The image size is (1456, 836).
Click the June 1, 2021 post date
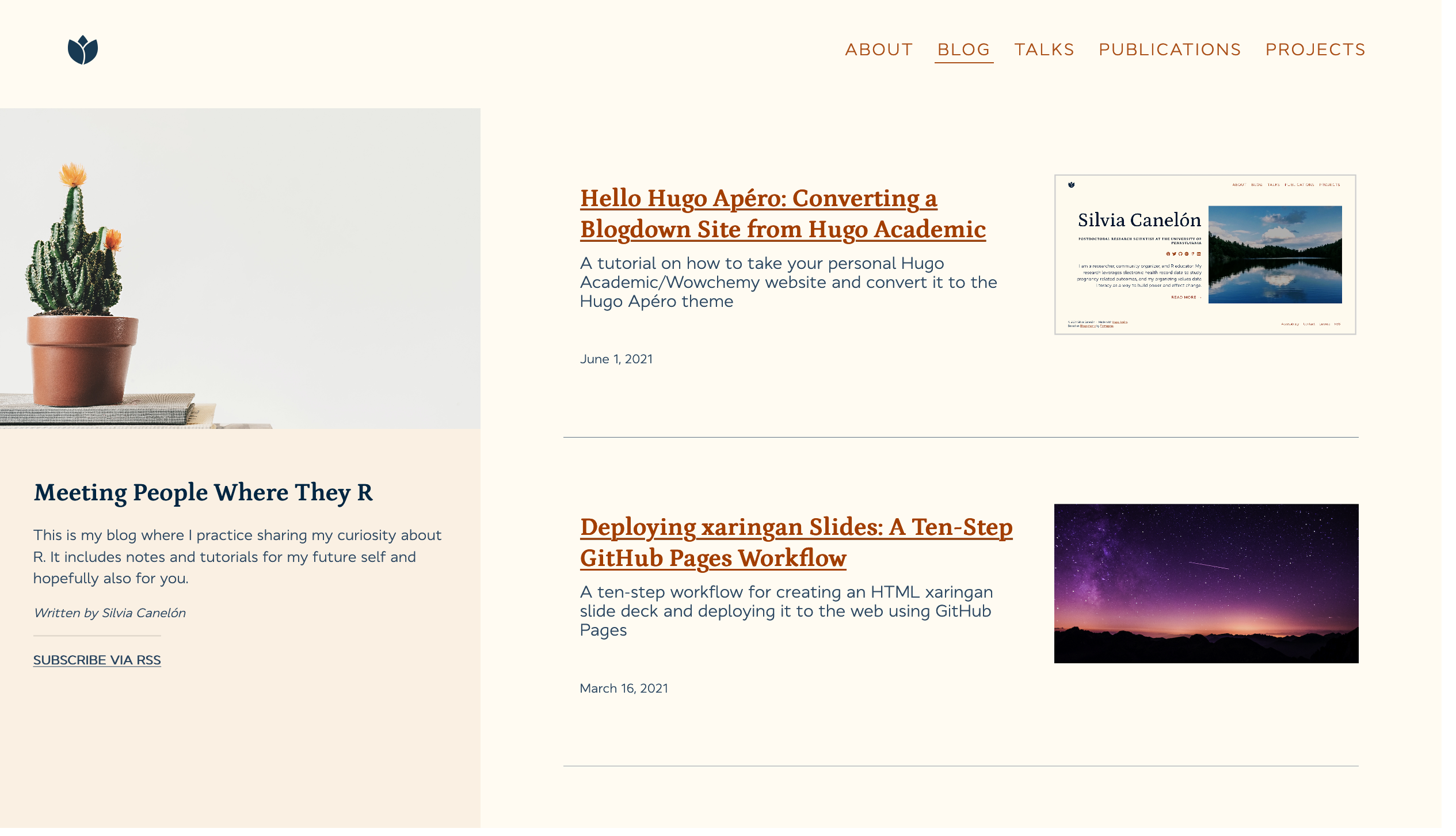(616, 359)
